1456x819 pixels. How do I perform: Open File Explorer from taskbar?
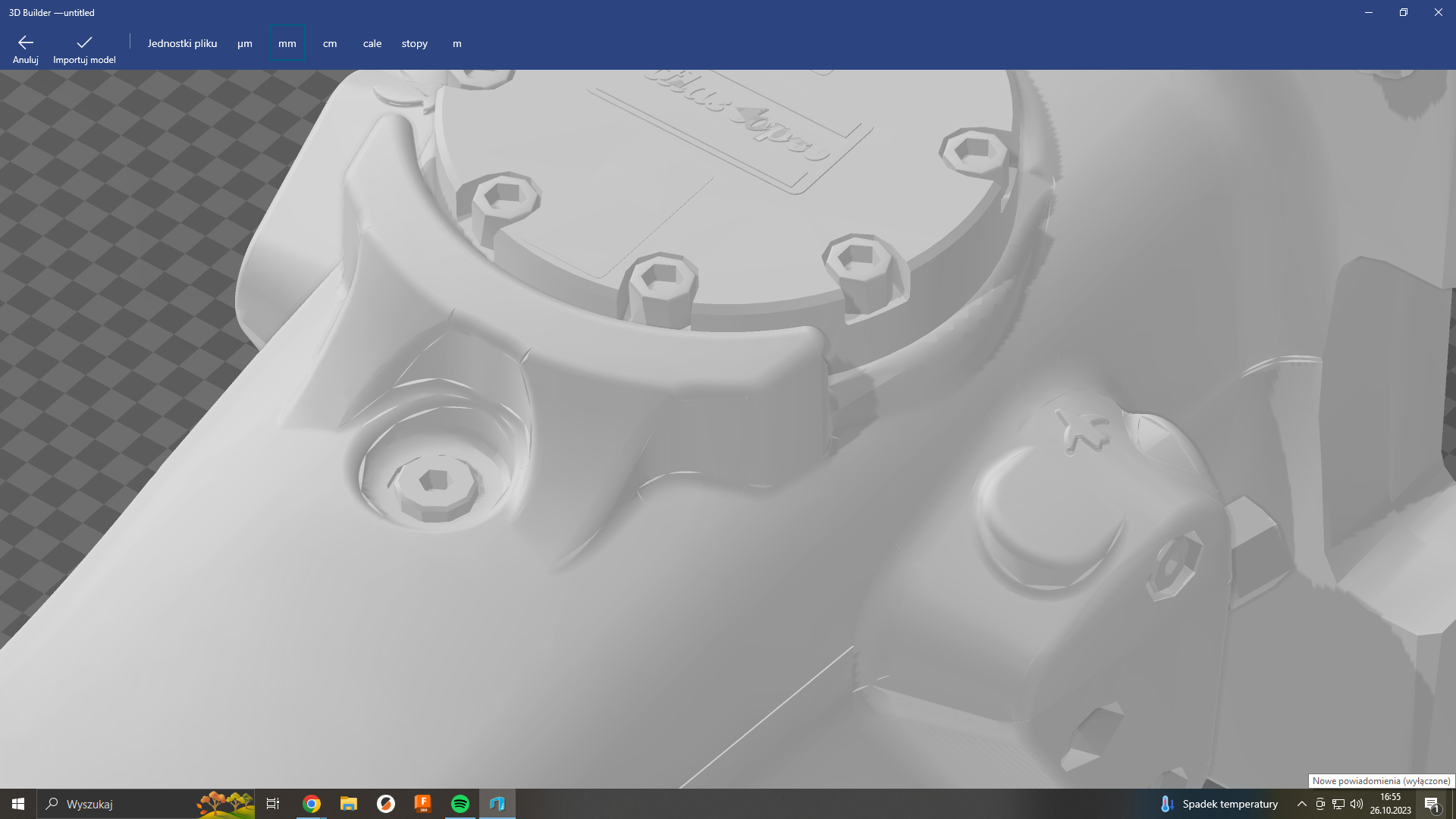(348, 804)
